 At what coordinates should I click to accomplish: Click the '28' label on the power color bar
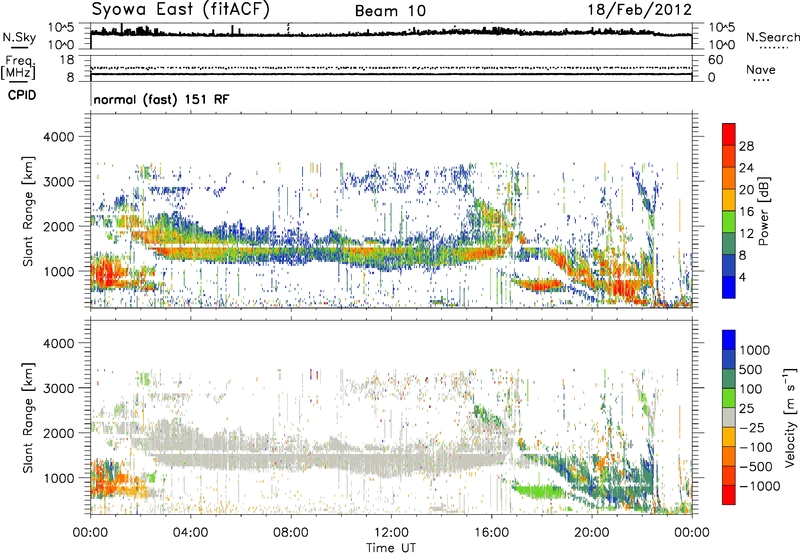(x=746, y=146)
